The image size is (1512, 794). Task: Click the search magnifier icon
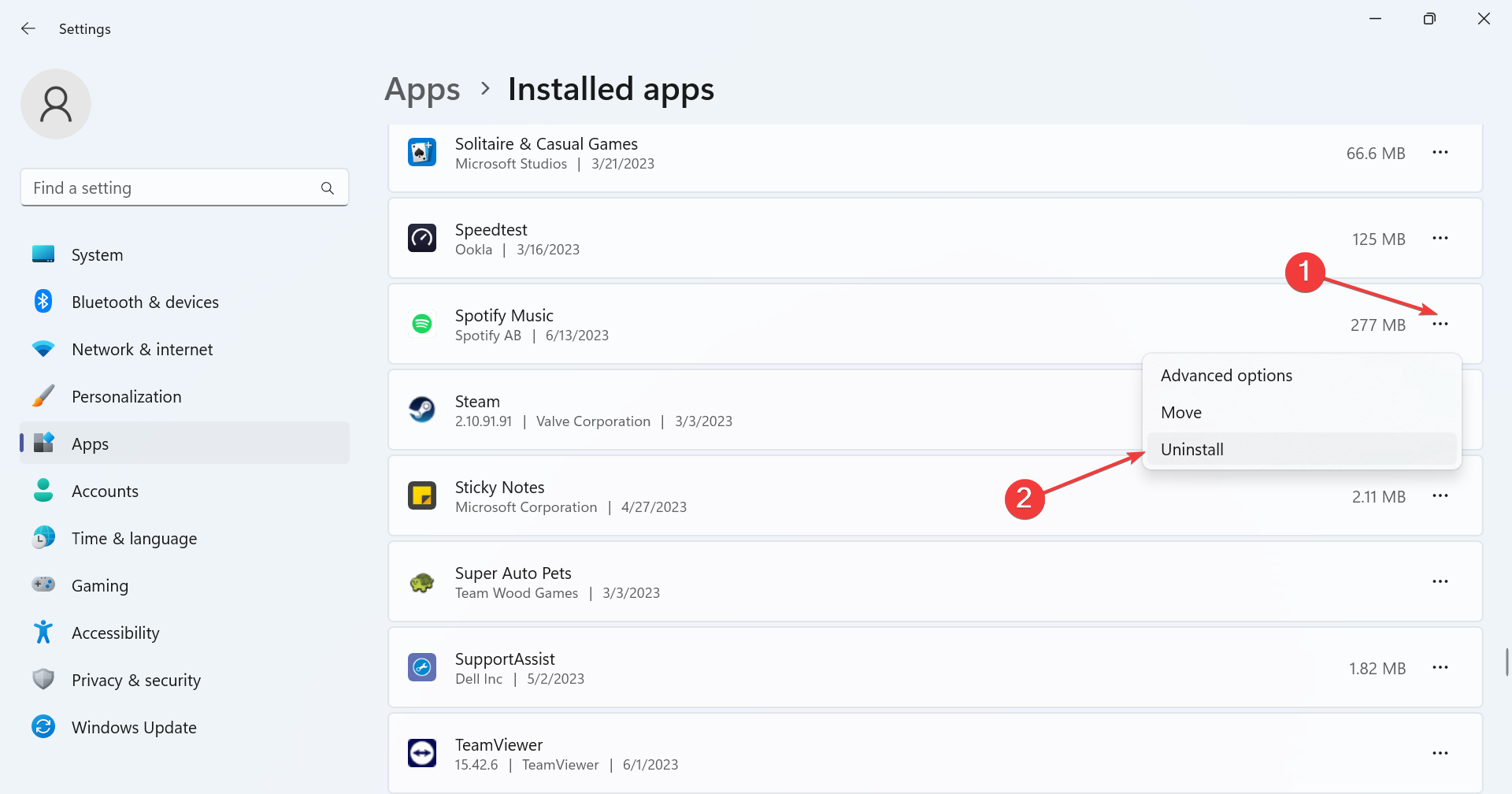(x=328, y=188)
